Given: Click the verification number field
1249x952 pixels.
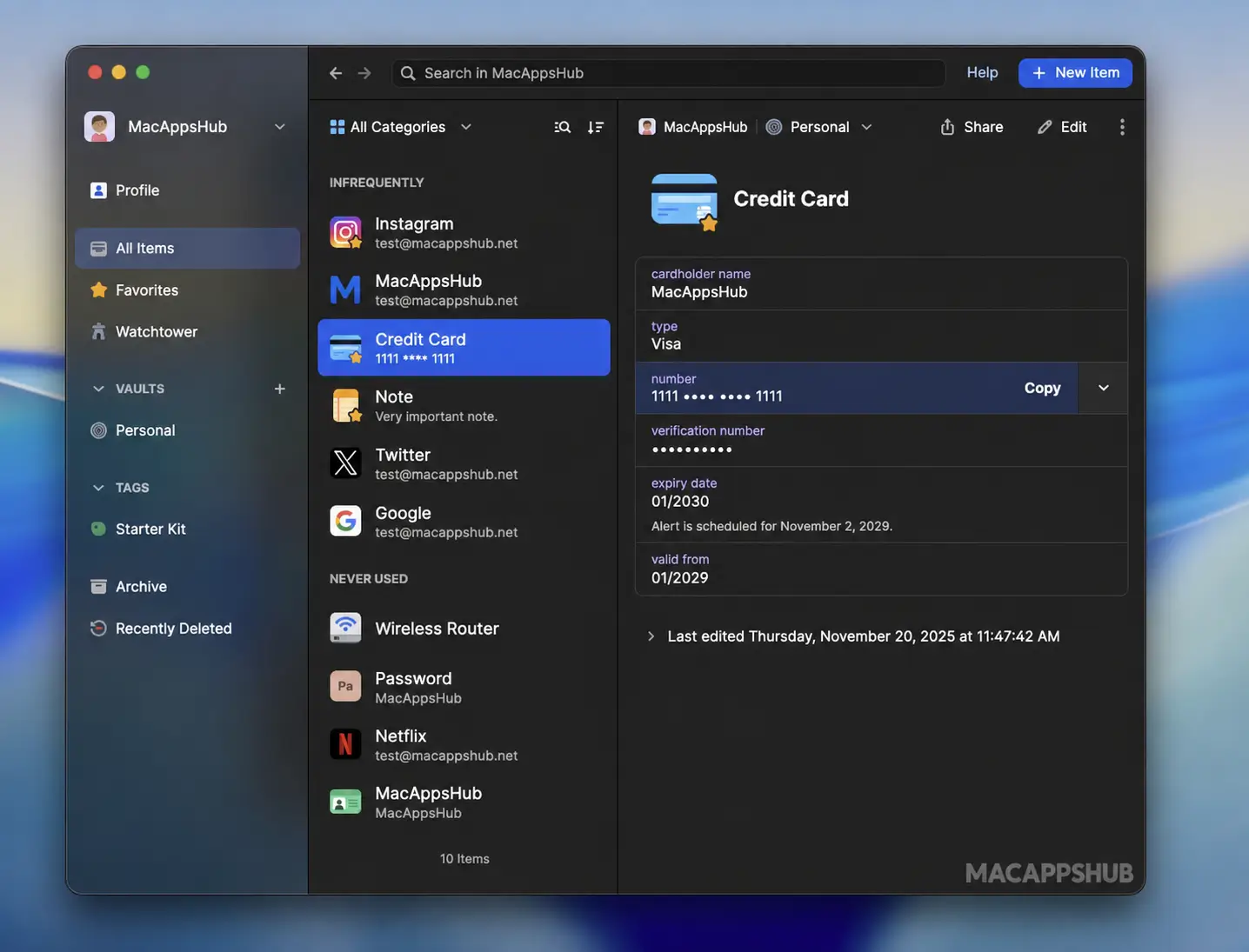Looking at the screenshot, I should pyautogui.click(x=881, y=440).
